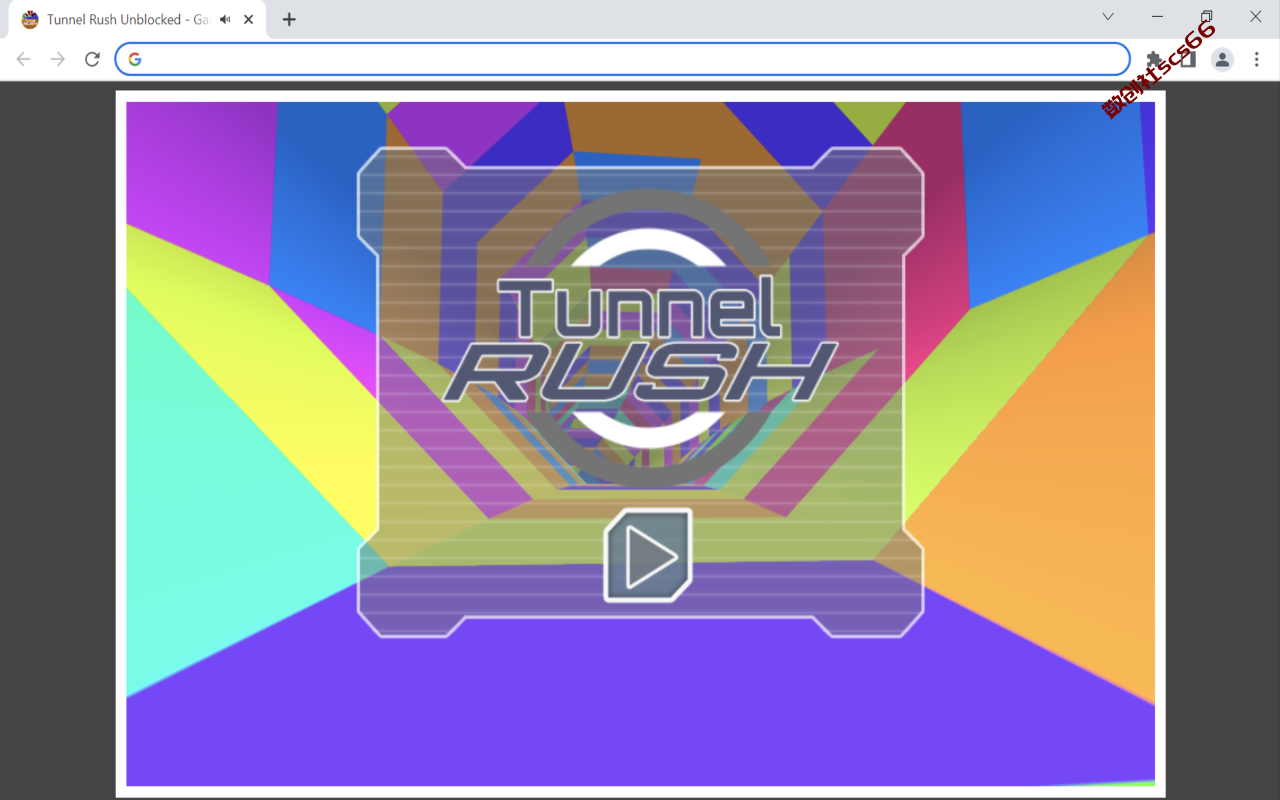Start the game with the play button
Image resolution: width=1280 pixels, height=800 pixels.
point(648,556)
